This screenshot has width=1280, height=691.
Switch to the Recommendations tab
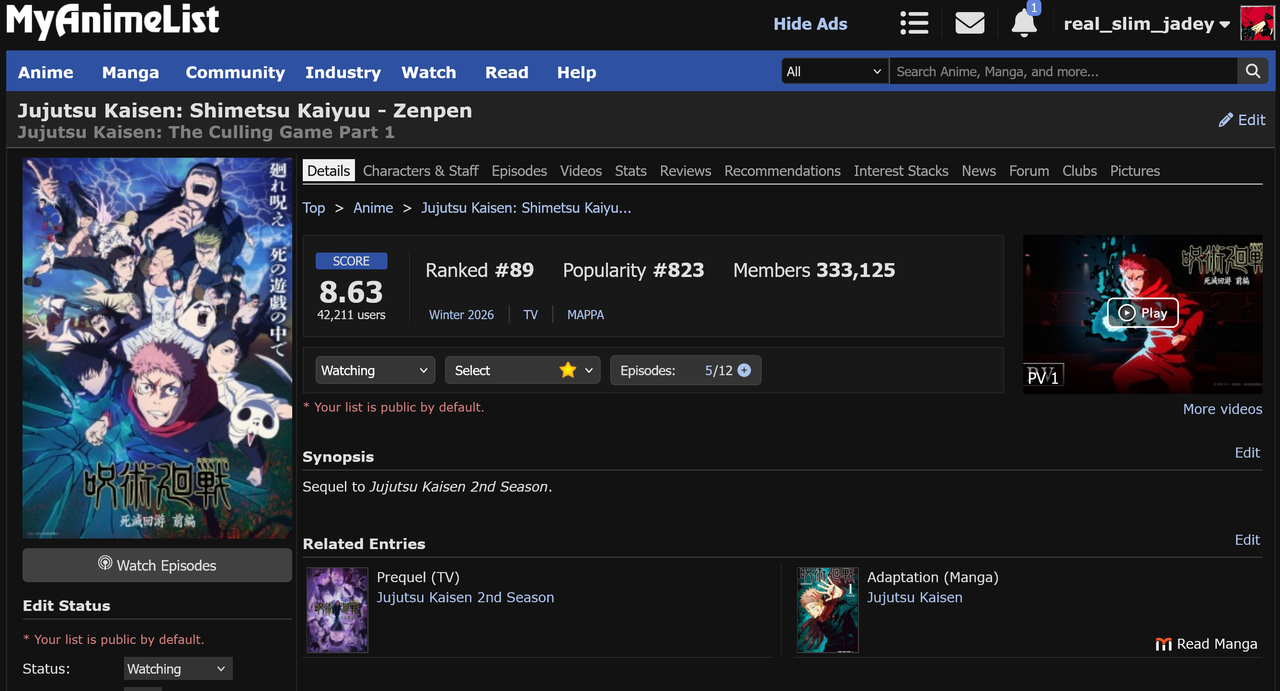click(783, 171)
